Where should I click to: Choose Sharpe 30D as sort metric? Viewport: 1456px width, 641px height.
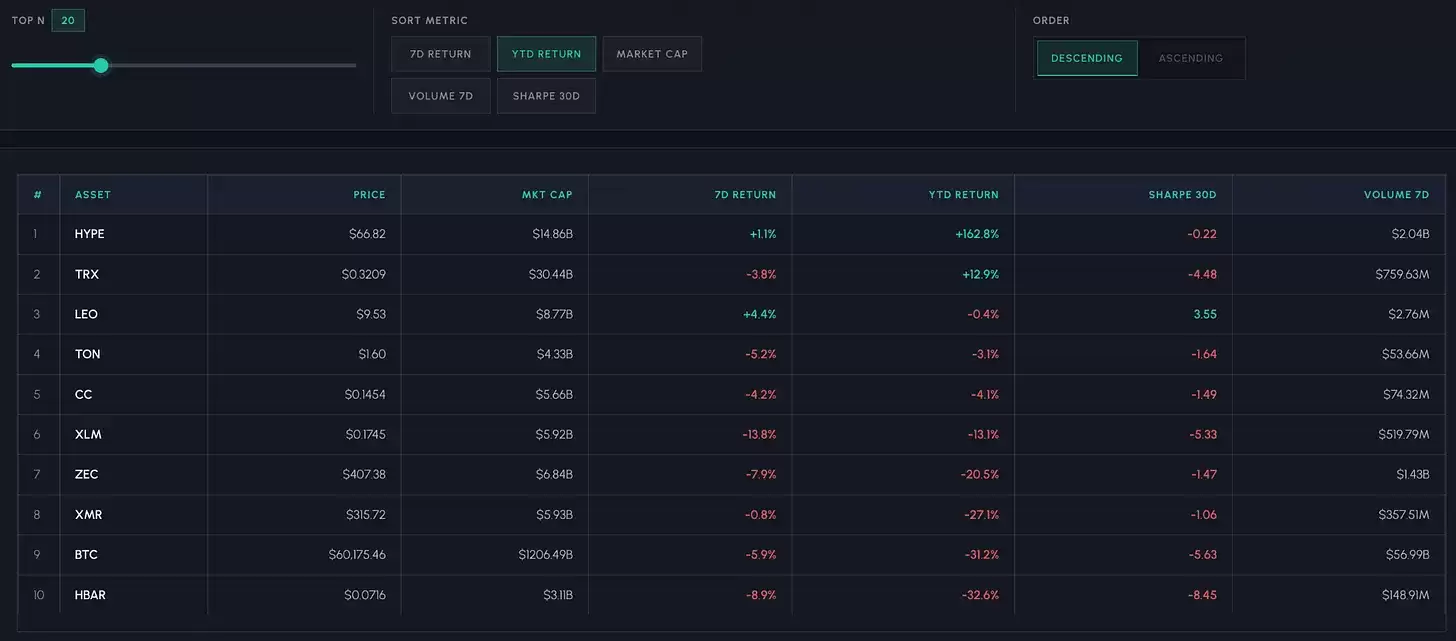(x=546, y=96)
